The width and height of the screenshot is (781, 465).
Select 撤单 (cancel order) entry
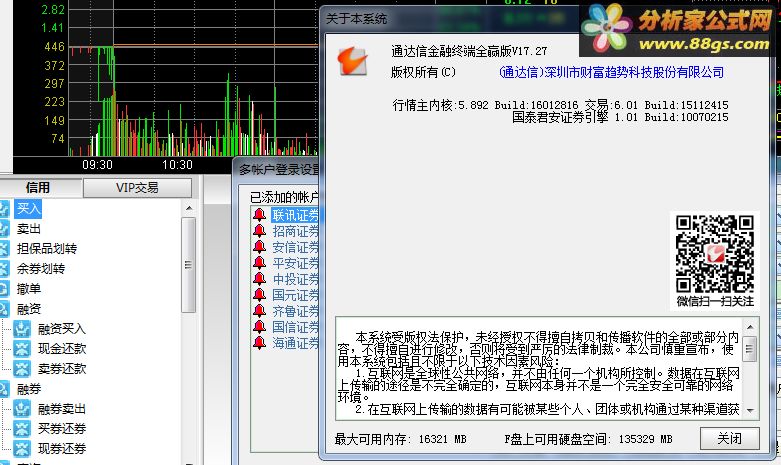(x=28, y=289)
